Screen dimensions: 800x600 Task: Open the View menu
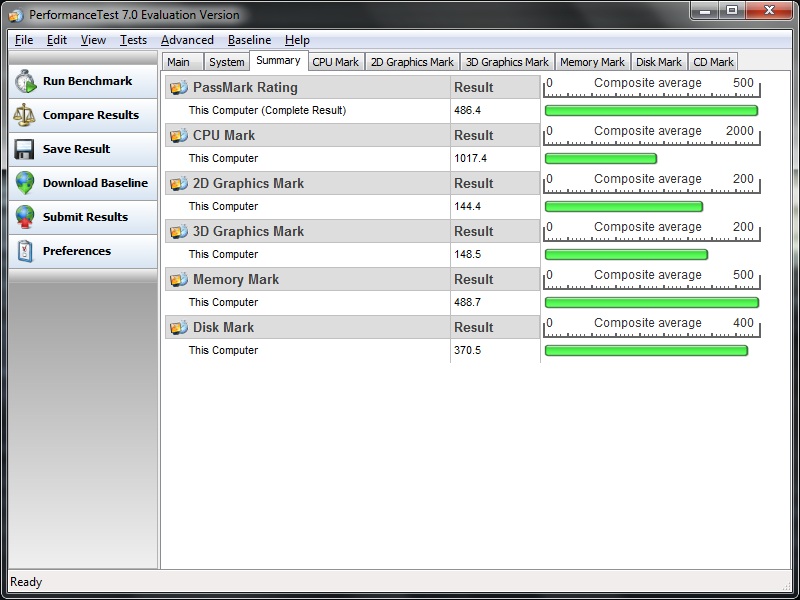coord(93,40)
